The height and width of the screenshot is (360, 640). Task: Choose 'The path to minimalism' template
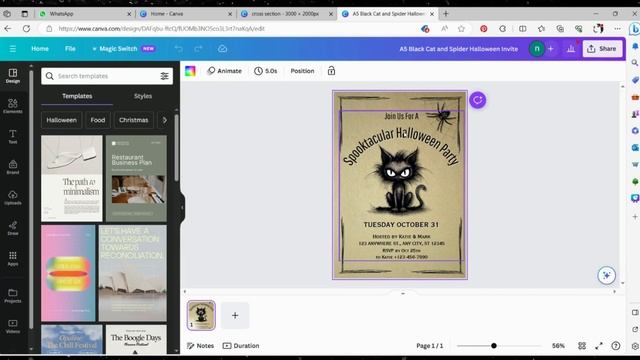tap(72, 178)
